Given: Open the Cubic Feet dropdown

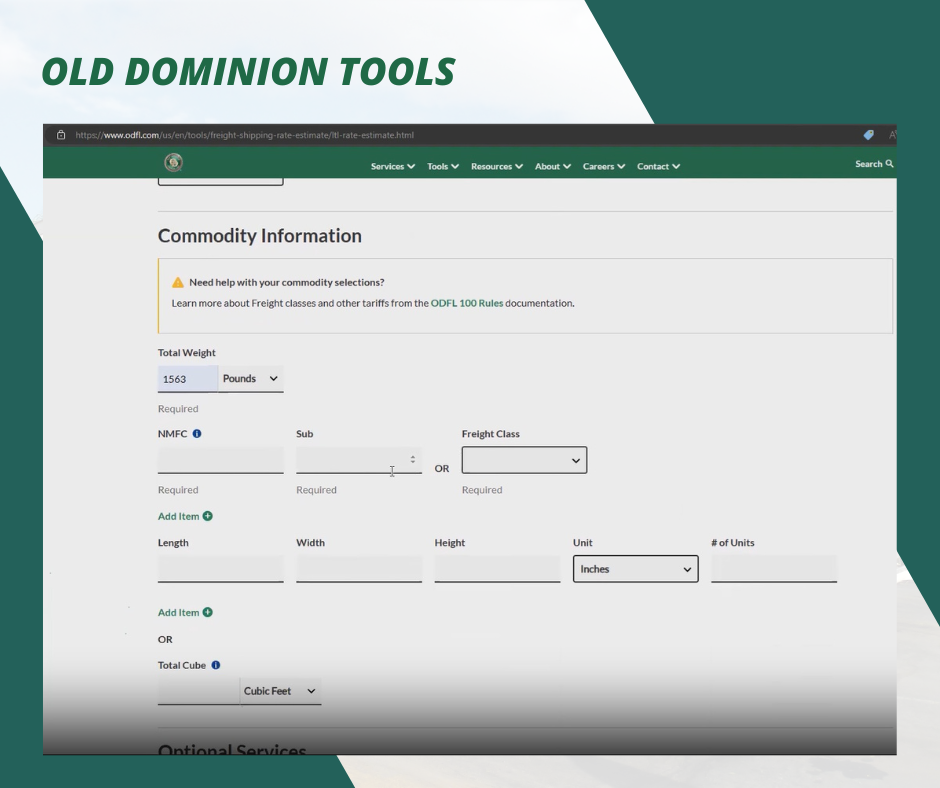Looking at the screenshot, I should [281, 691].
